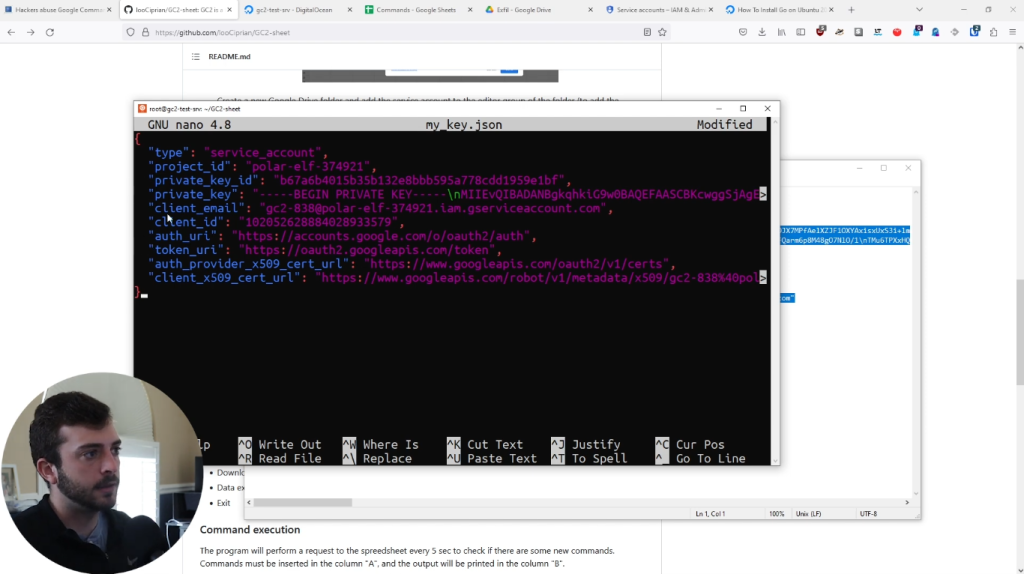Switch to How To Install Go tab
The width and height of the screenshot is (1024, 574).
coord(780,10)
